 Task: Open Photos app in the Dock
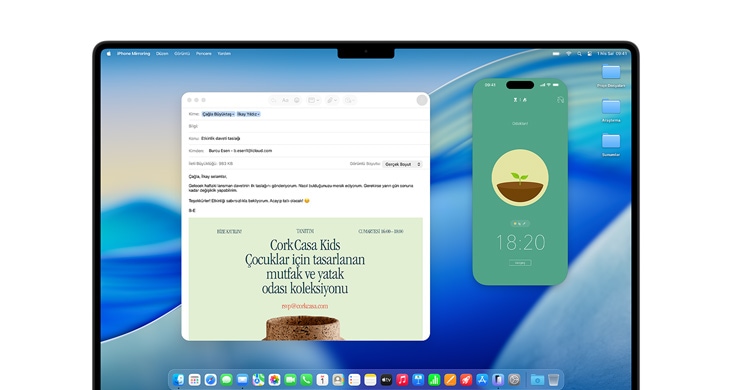[x=274, y=380]
